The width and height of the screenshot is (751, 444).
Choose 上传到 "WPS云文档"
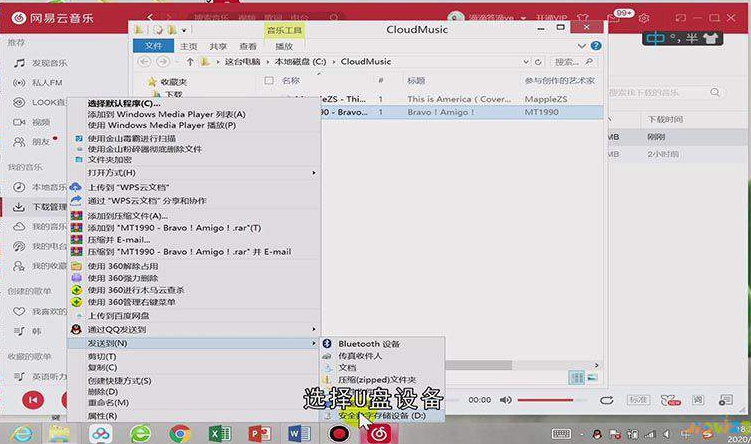128,187
